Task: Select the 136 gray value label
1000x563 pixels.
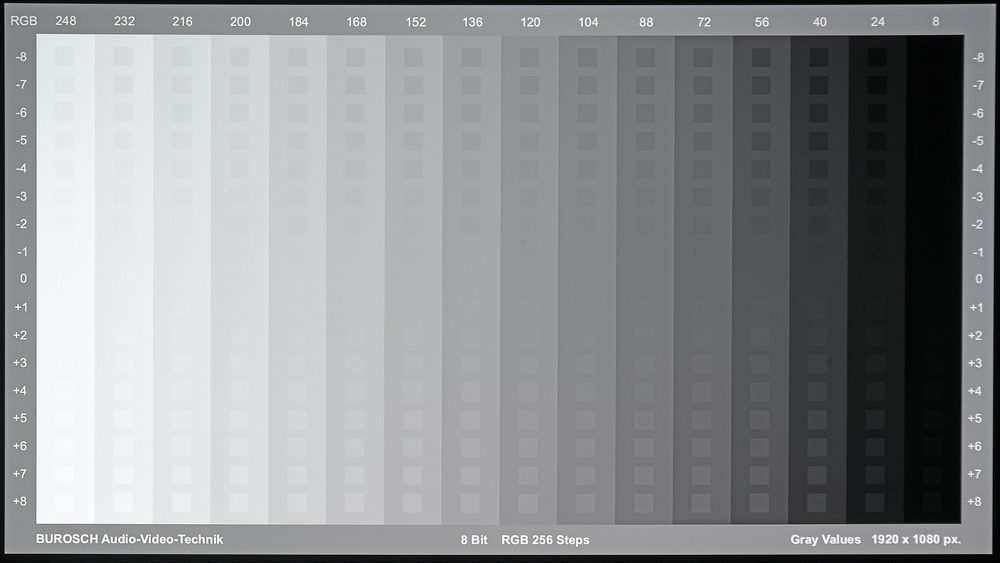Action: [472, 21]
